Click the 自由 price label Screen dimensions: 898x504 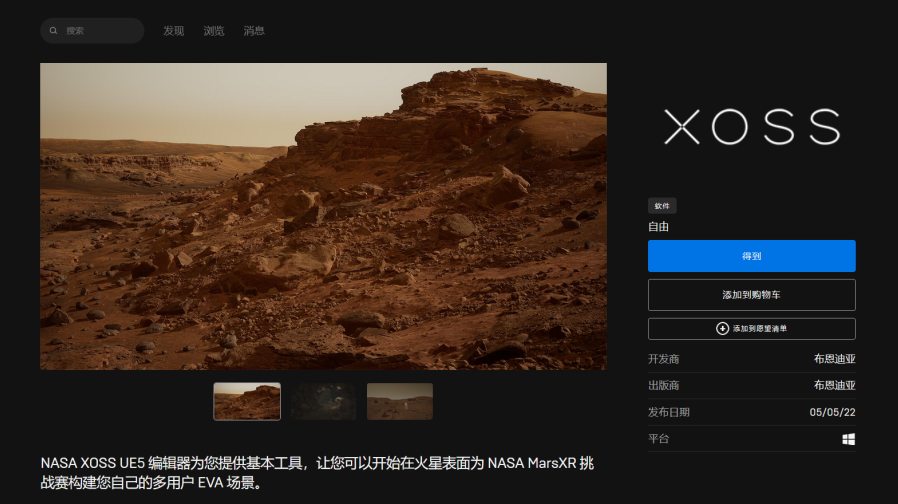658,227
